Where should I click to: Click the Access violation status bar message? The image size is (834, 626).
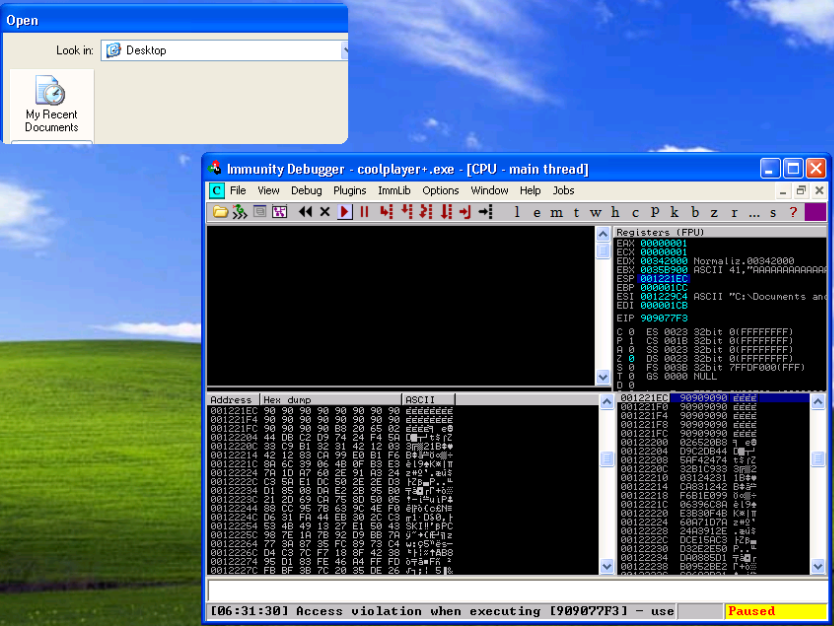click(442, 611)
